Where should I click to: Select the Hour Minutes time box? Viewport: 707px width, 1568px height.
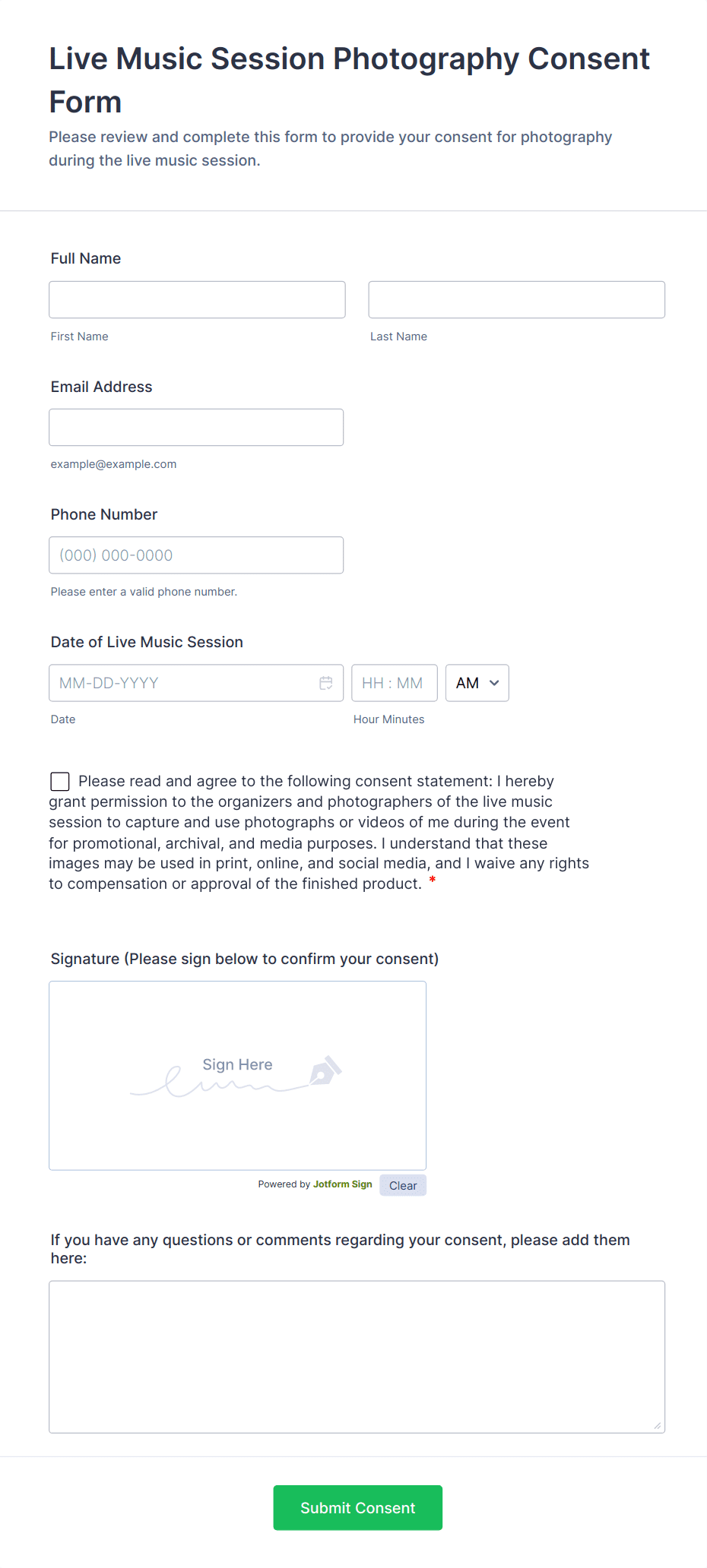pos(395,683)
